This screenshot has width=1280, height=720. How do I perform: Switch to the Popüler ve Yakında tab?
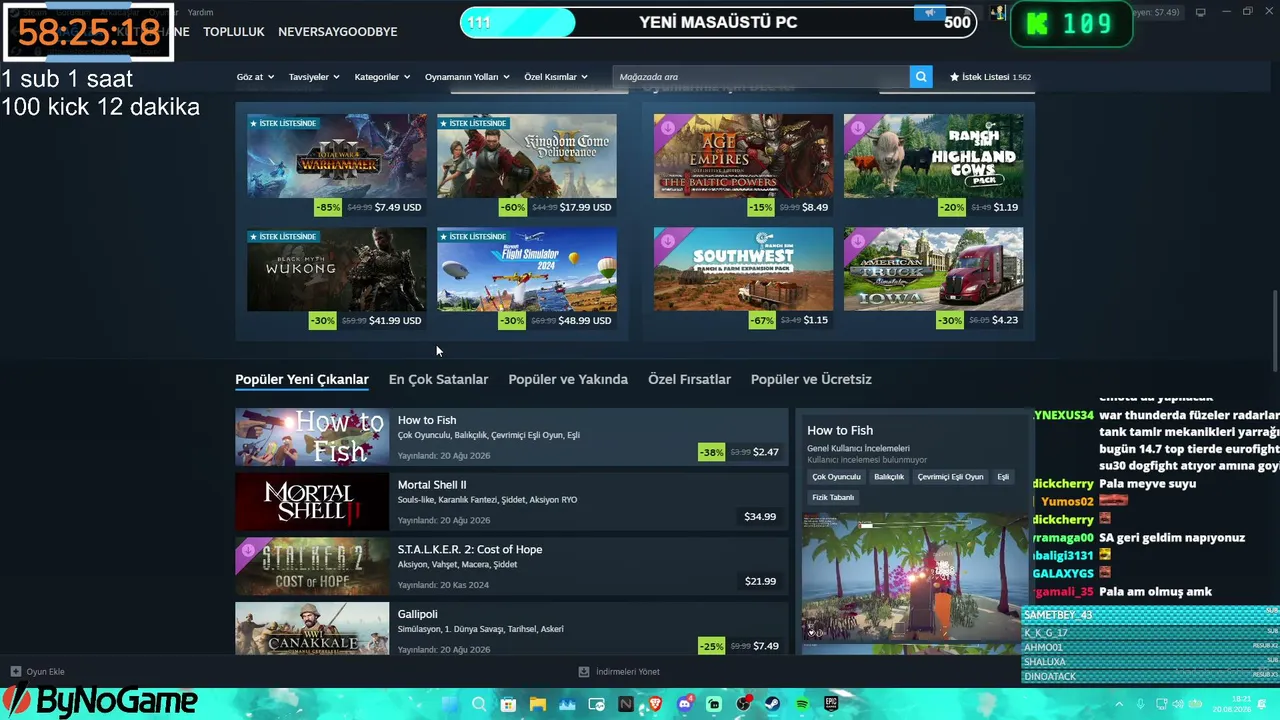pyautogui.click(x=568, y=379)
